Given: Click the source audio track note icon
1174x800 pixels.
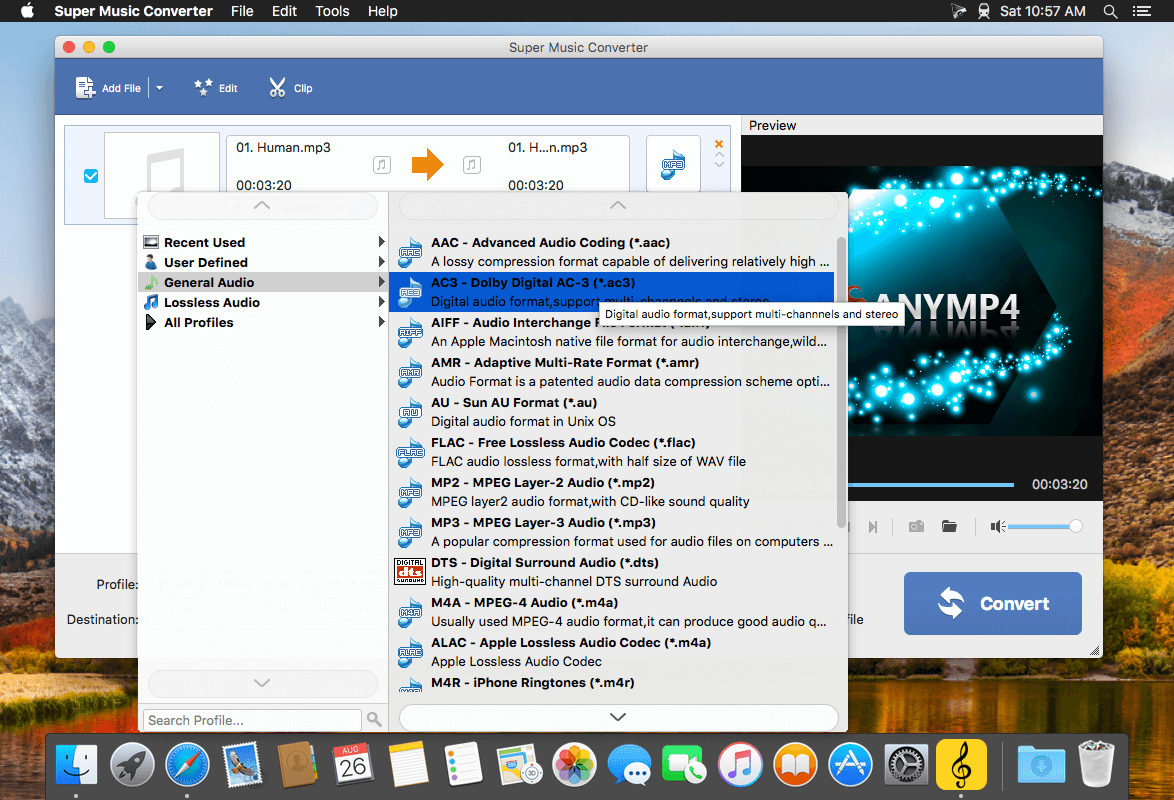Looking at the screenshot, I should 382,165.
